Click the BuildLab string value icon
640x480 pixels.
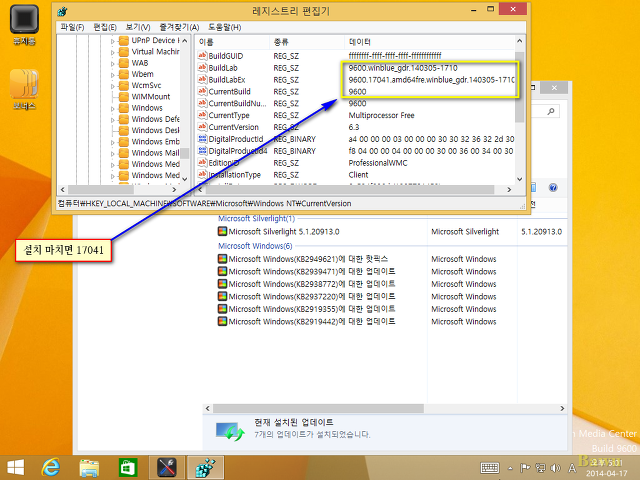coord(202,67)
